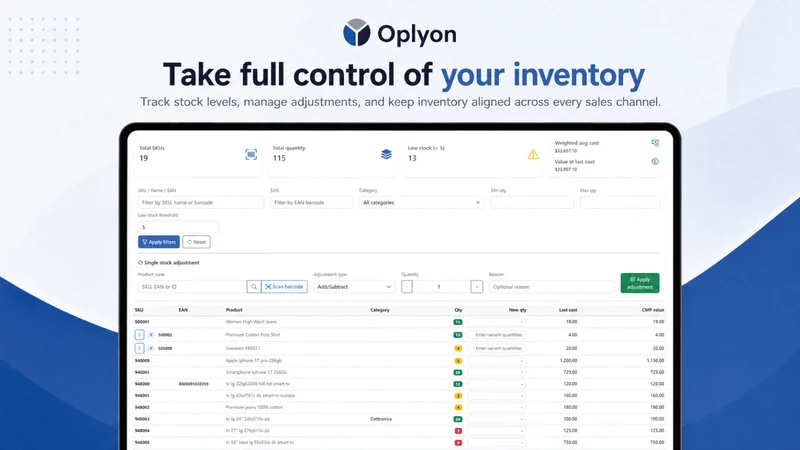
Task: Click the Last cost column header
Action: click(568, 310)
